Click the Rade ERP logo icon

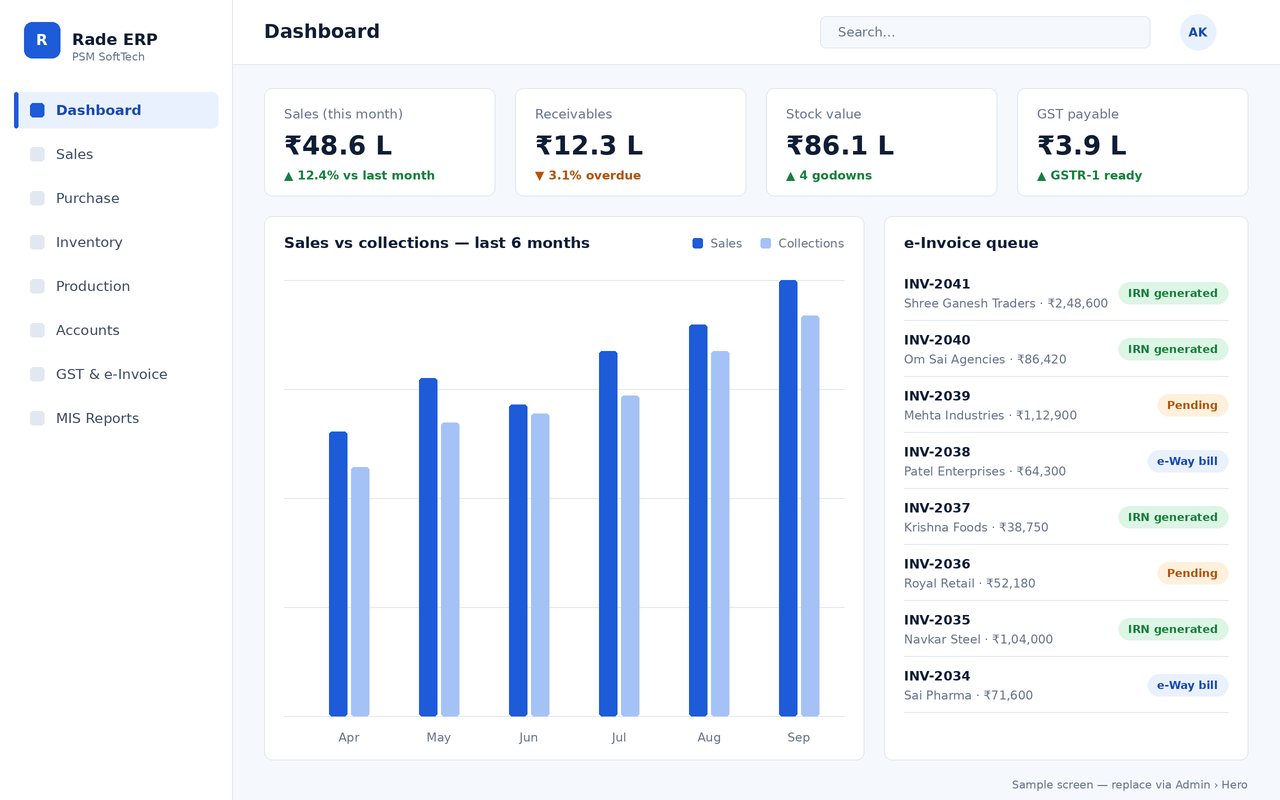(42, 40)
